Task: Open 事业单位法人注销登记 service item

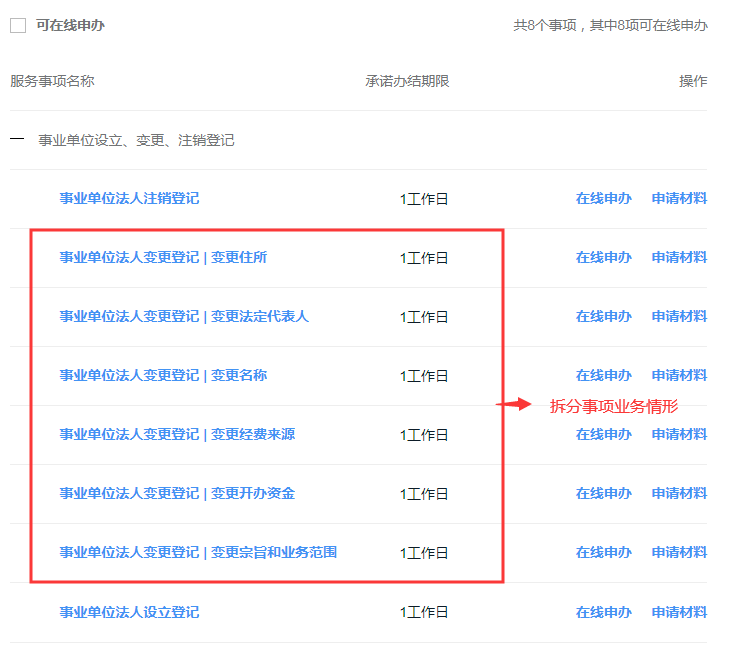Action: click(x=129, y=198)
